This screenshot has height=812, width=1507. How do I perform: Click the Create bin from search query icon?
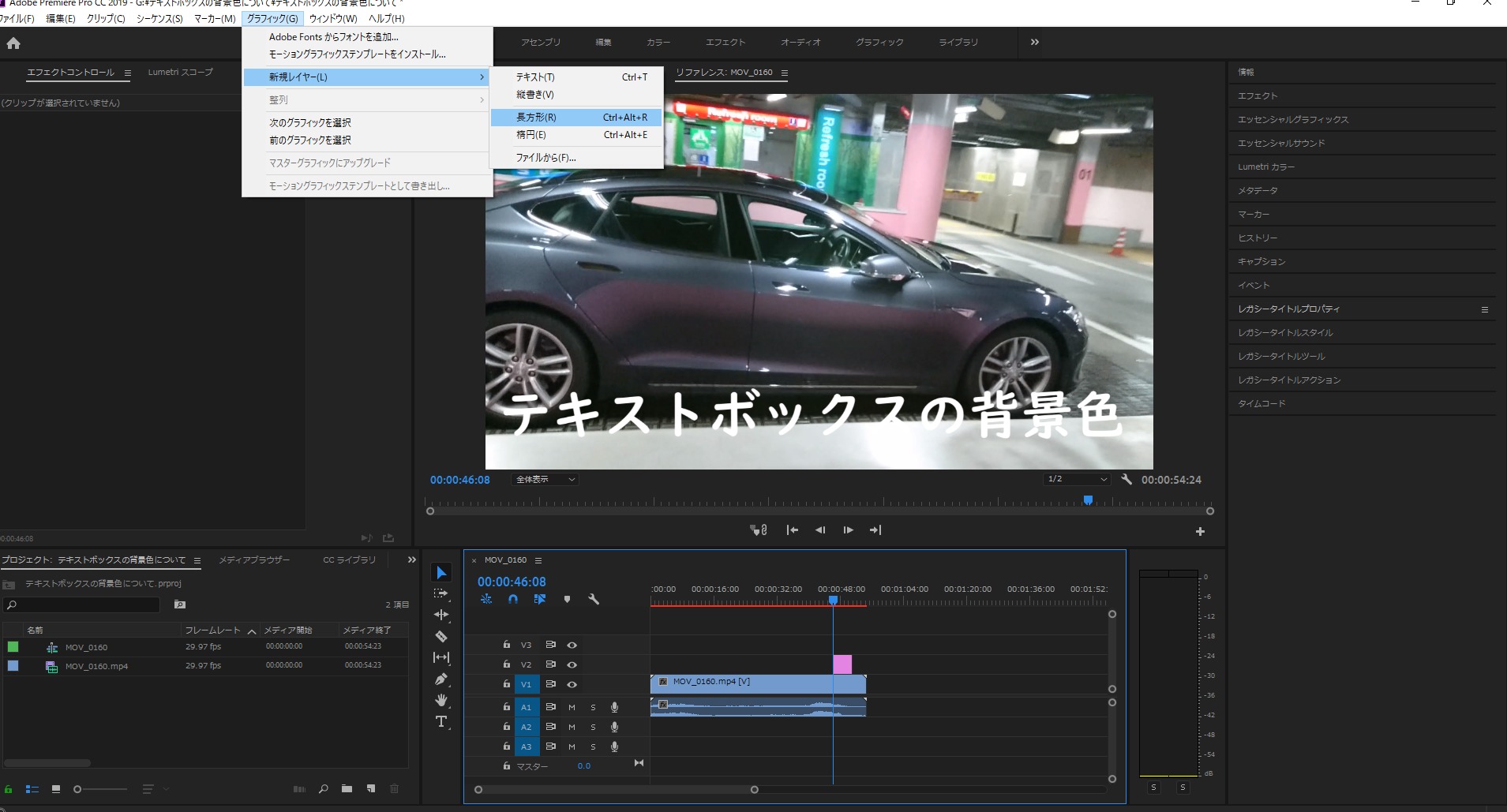(x=179, y=604)
